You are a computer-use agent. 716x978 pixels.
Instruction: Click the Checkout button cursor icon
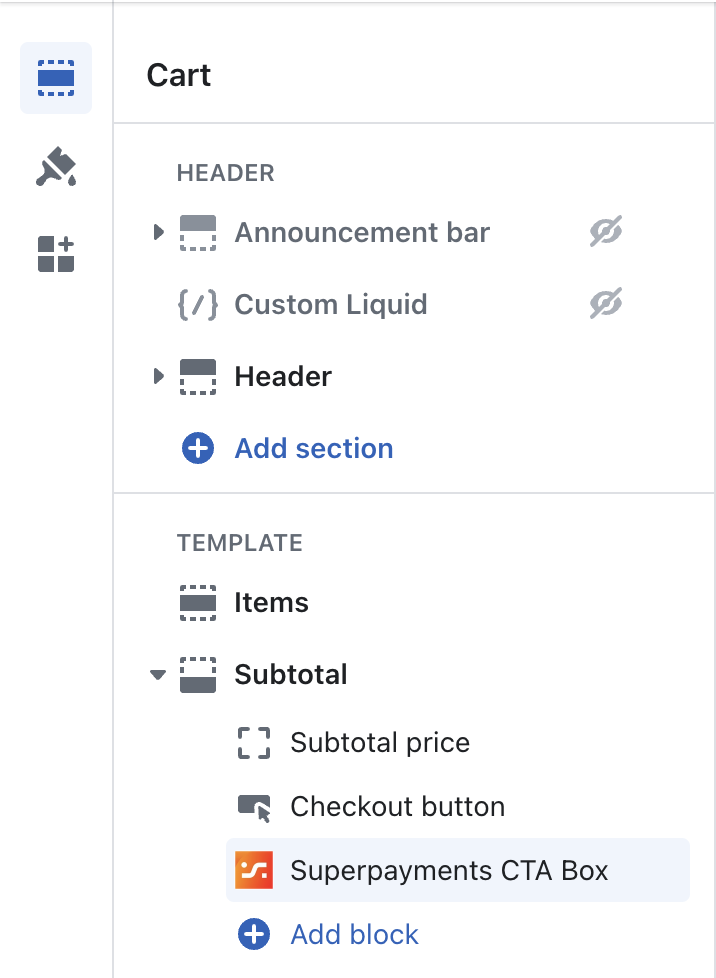tap(253, 806)
